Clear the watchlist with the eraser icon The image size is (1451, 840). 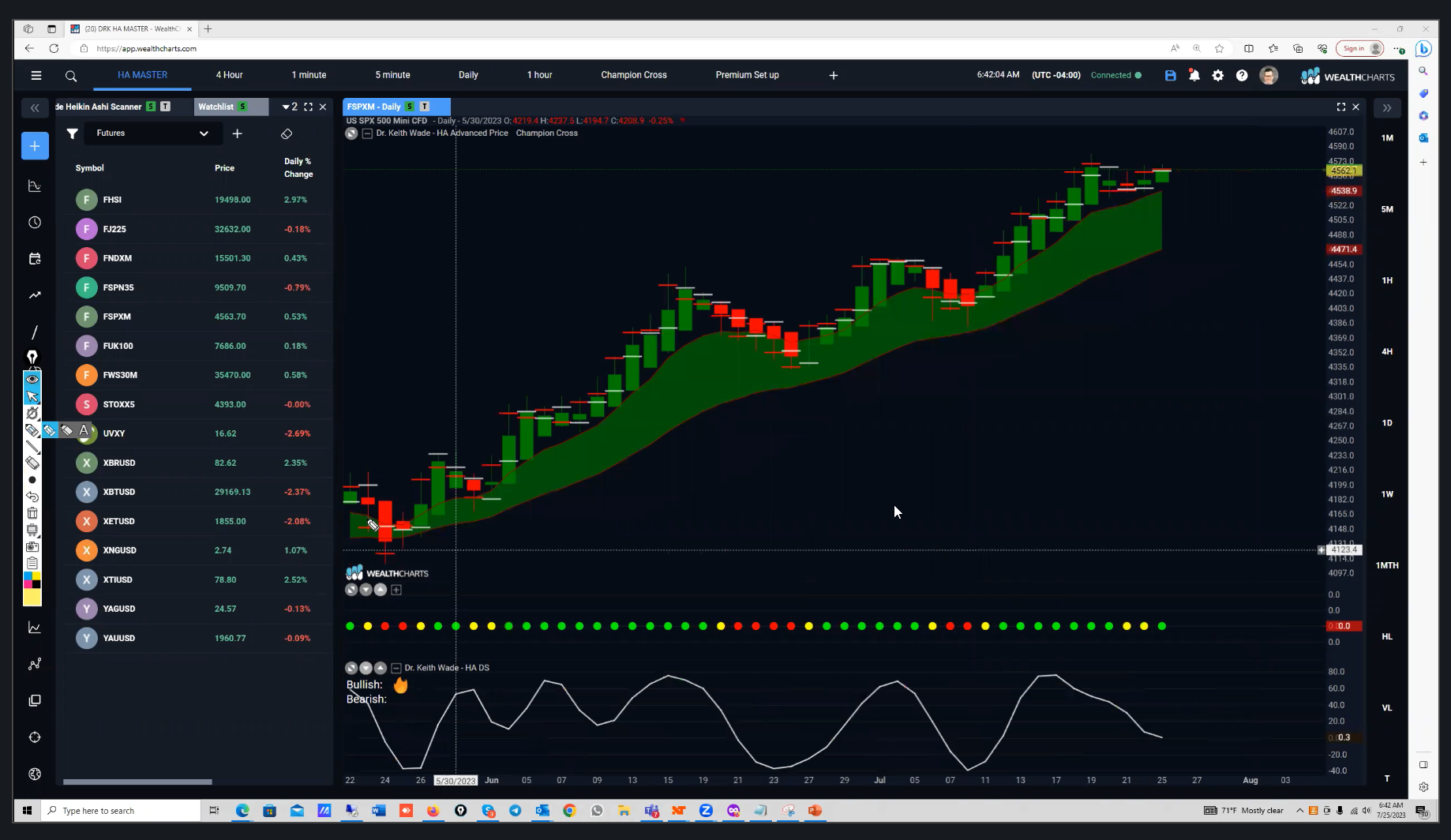[287, 134]
